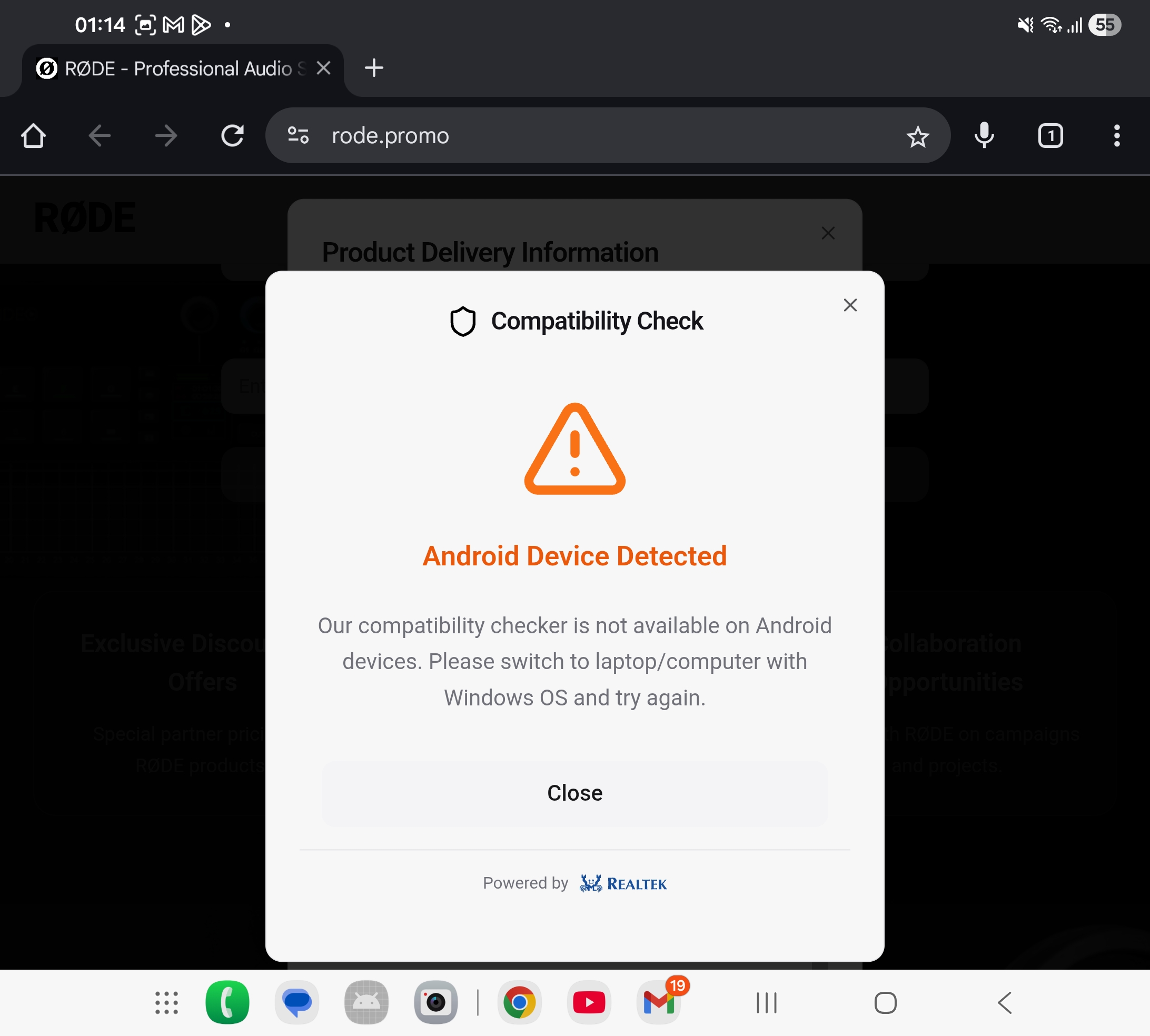Bookmark page with the star icon
1150x1036 pixels.
(917, 137)
